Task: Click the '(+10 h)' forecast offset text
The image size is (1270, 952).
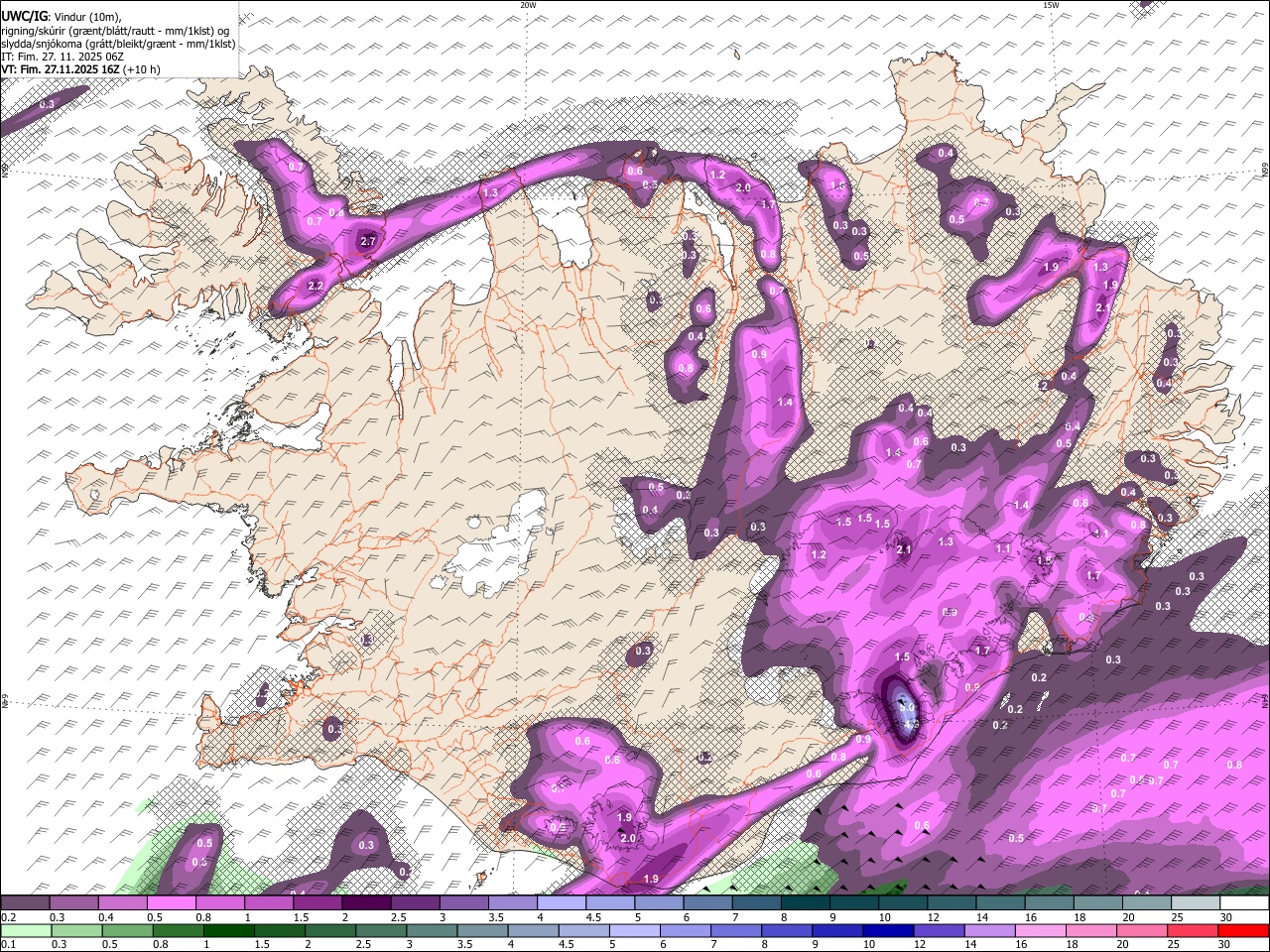Action: [142, 69]
